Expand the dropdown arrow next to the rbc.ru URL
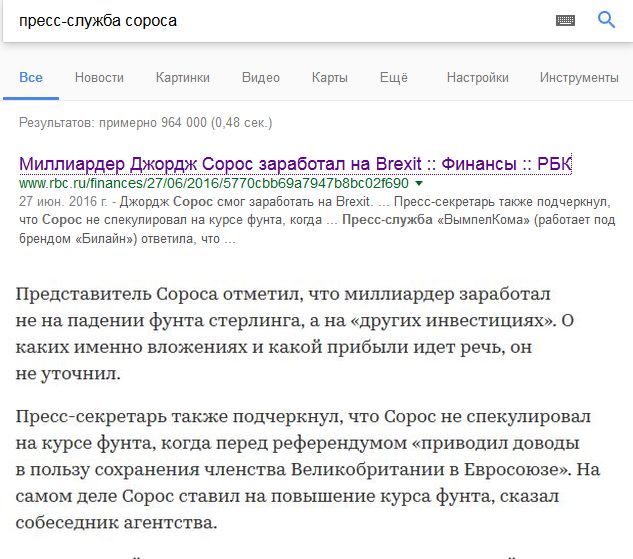This screenshot has width=633, height=559. pyautogui.click(x=419, y=184)
